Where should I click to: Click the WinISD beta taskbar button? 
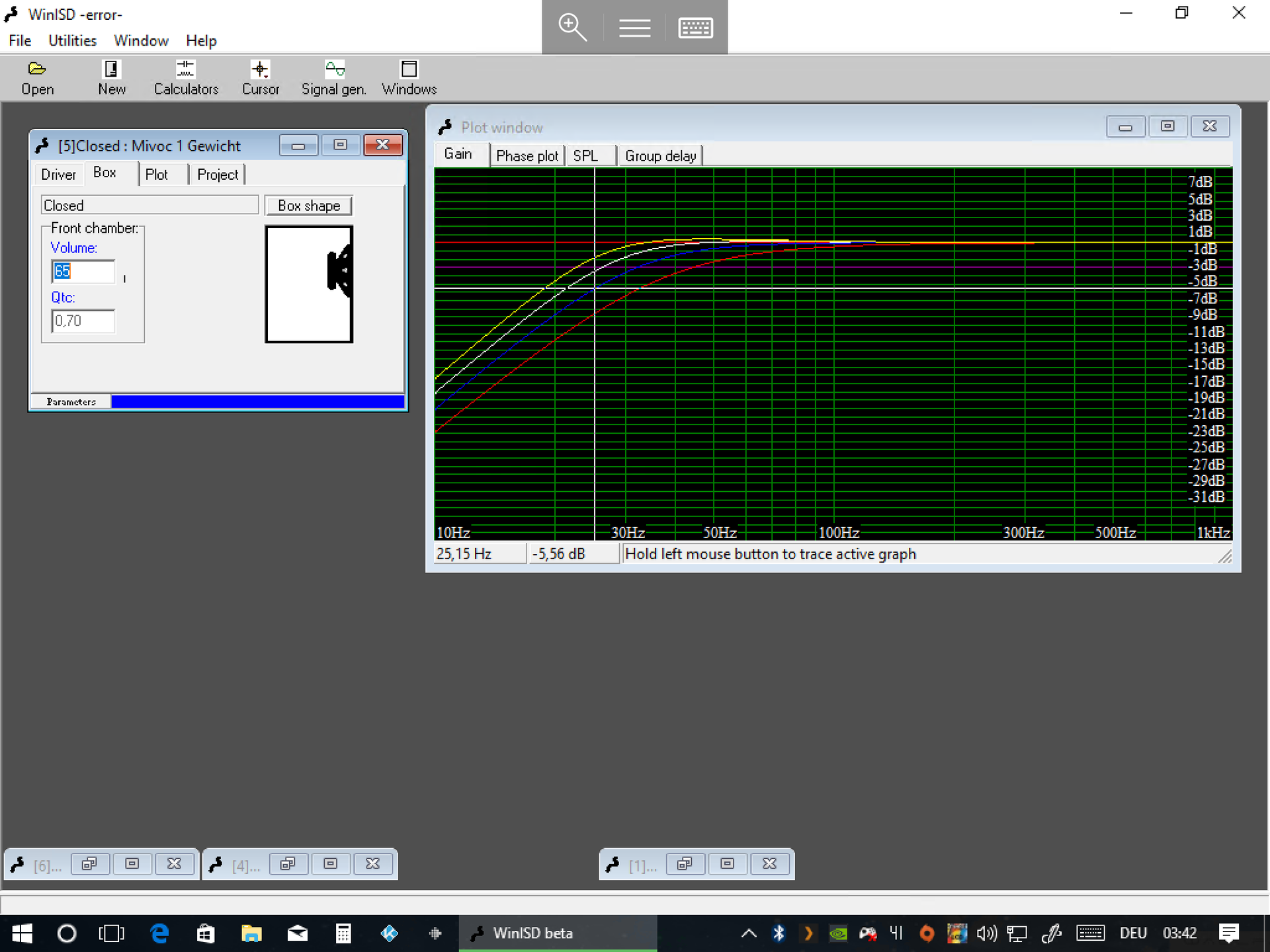click(558, 933)
